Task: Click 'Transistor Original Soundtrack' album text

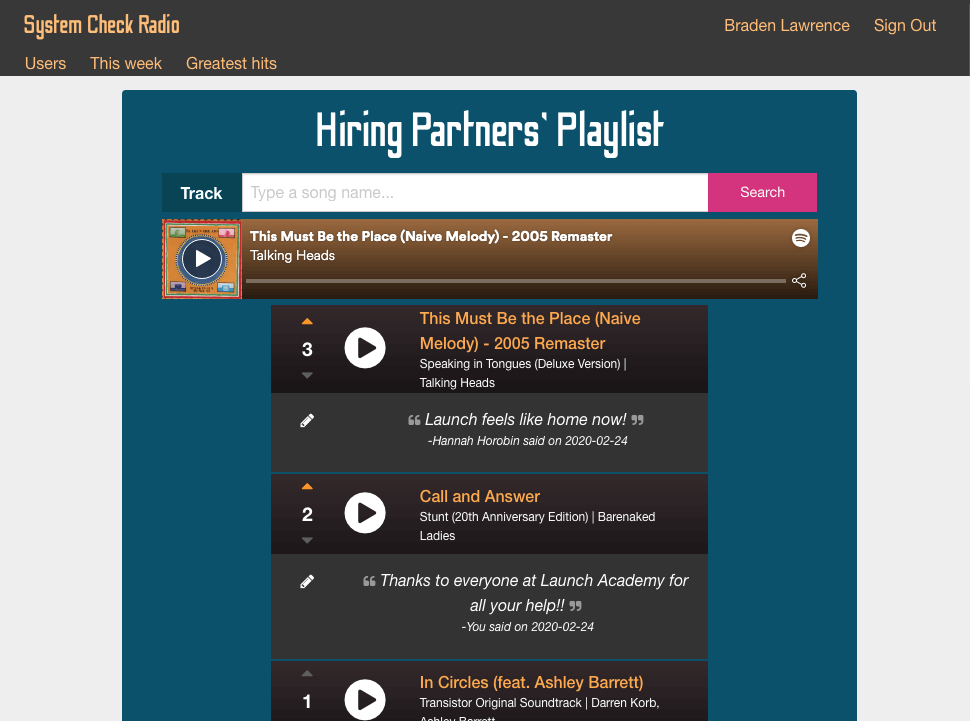Action: (x=500, y=703)
